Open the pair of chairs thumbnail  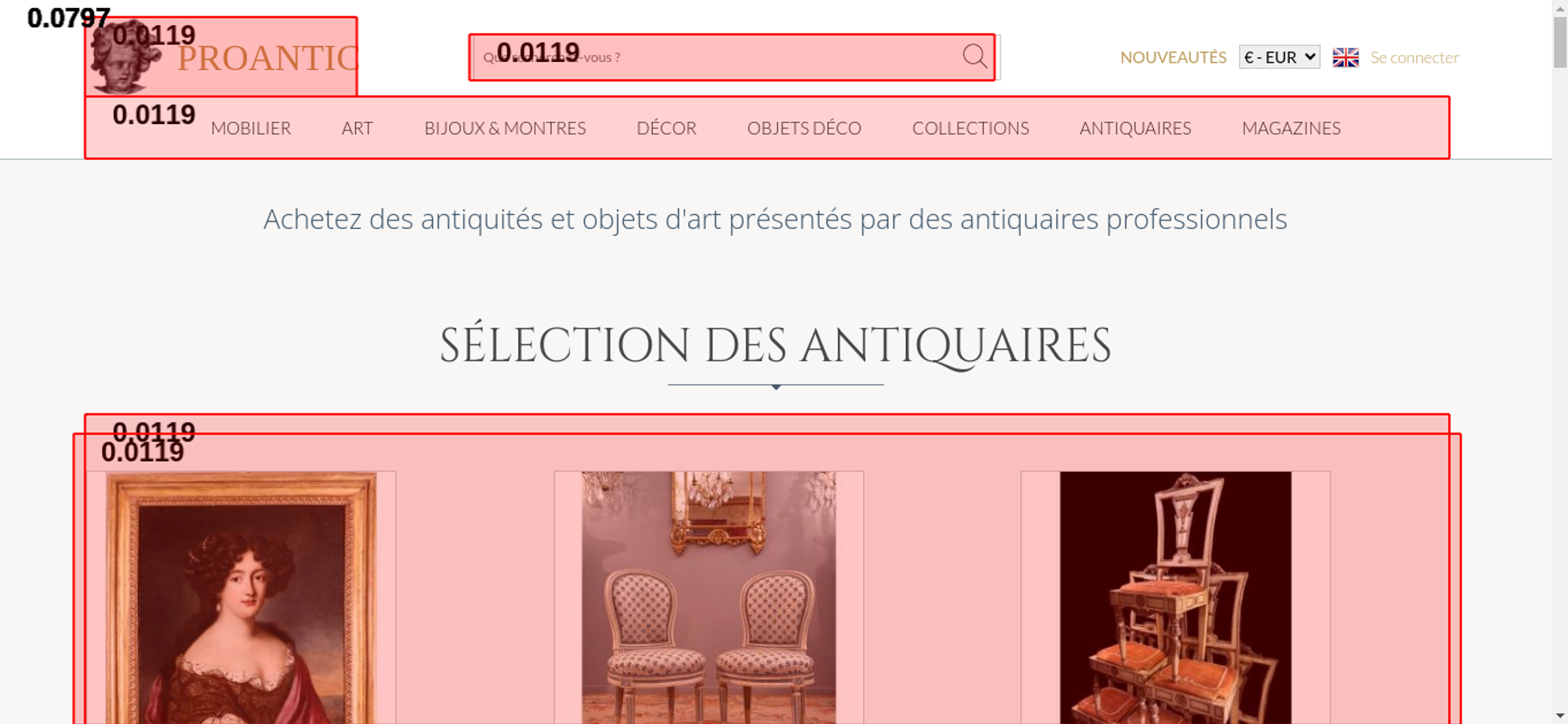709,597
